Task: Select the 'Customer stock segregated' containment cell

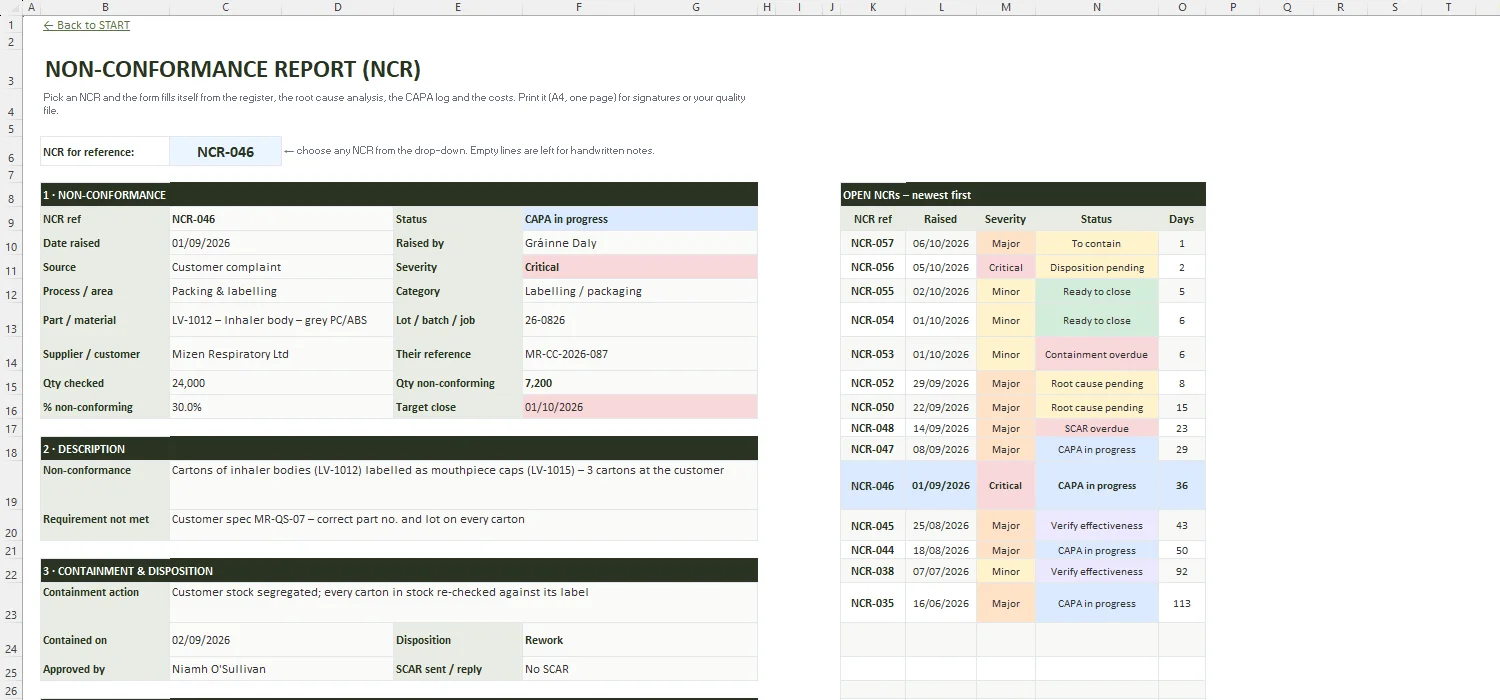Action: coord(464,602)
